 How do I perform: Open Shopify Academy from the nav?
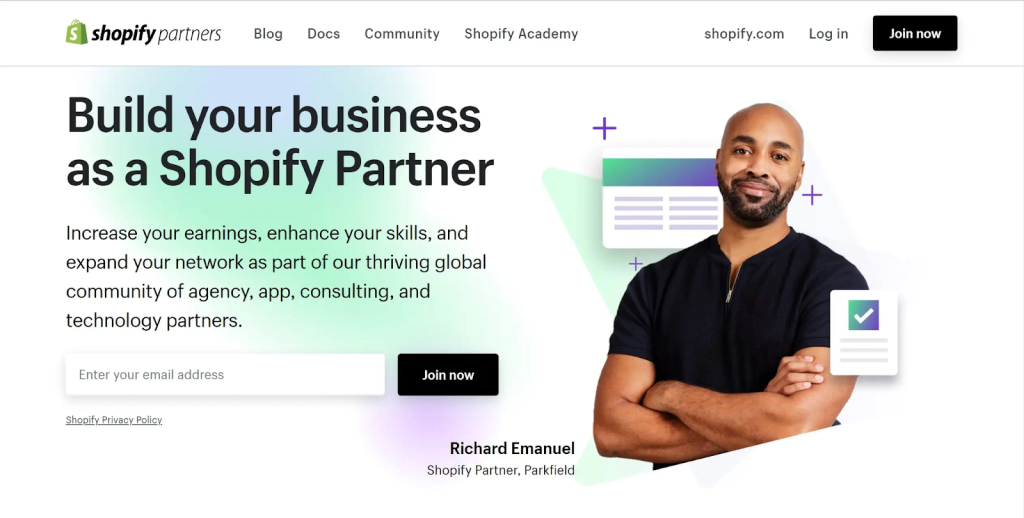(x=521, y=33)
